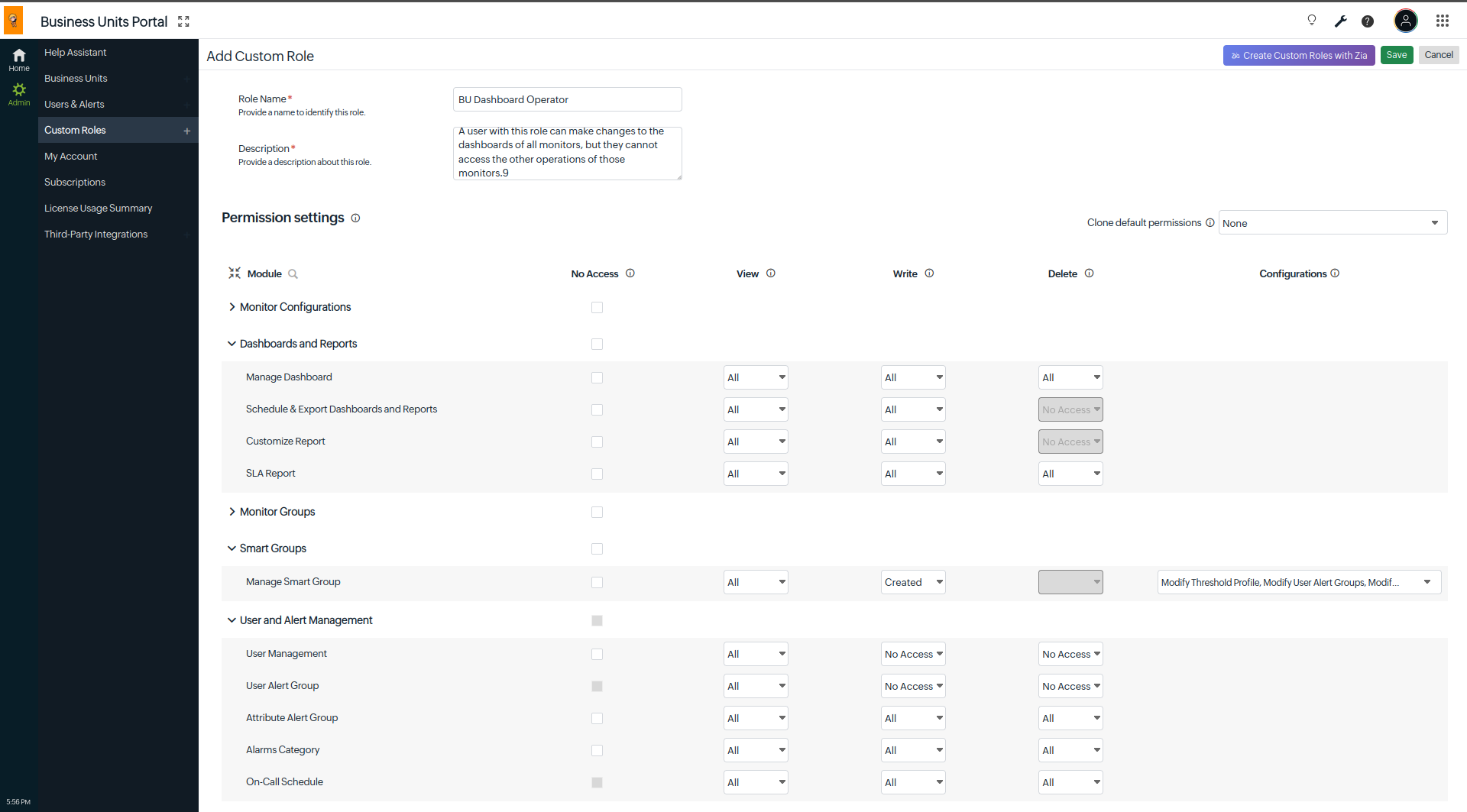Search modules magnifier icon
The height and width of the screenshot is (812, 1467).
(x=293, y=273)
